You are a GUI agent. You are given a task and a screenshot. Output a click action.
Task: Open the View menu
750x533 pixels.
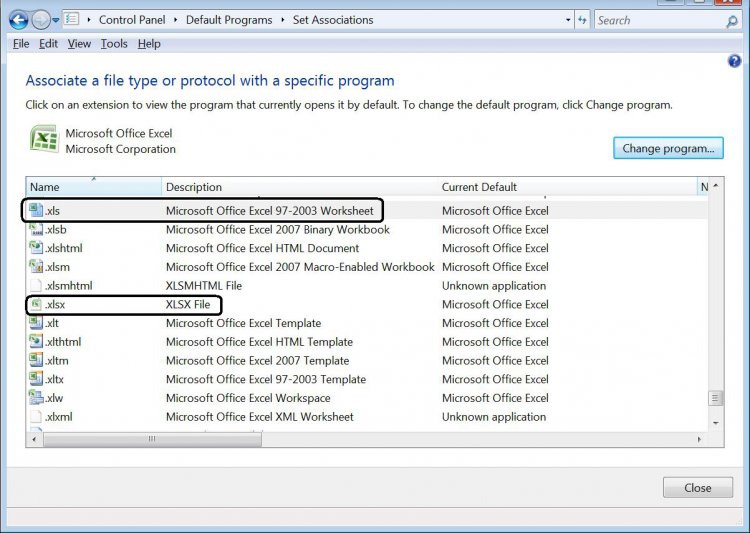(79, 44)
